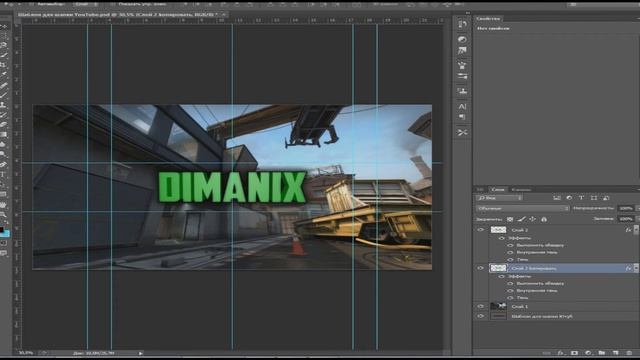Collapse effects arrow on Слой 2 row
Screen dimensions: 640x360
click(636, 230)
